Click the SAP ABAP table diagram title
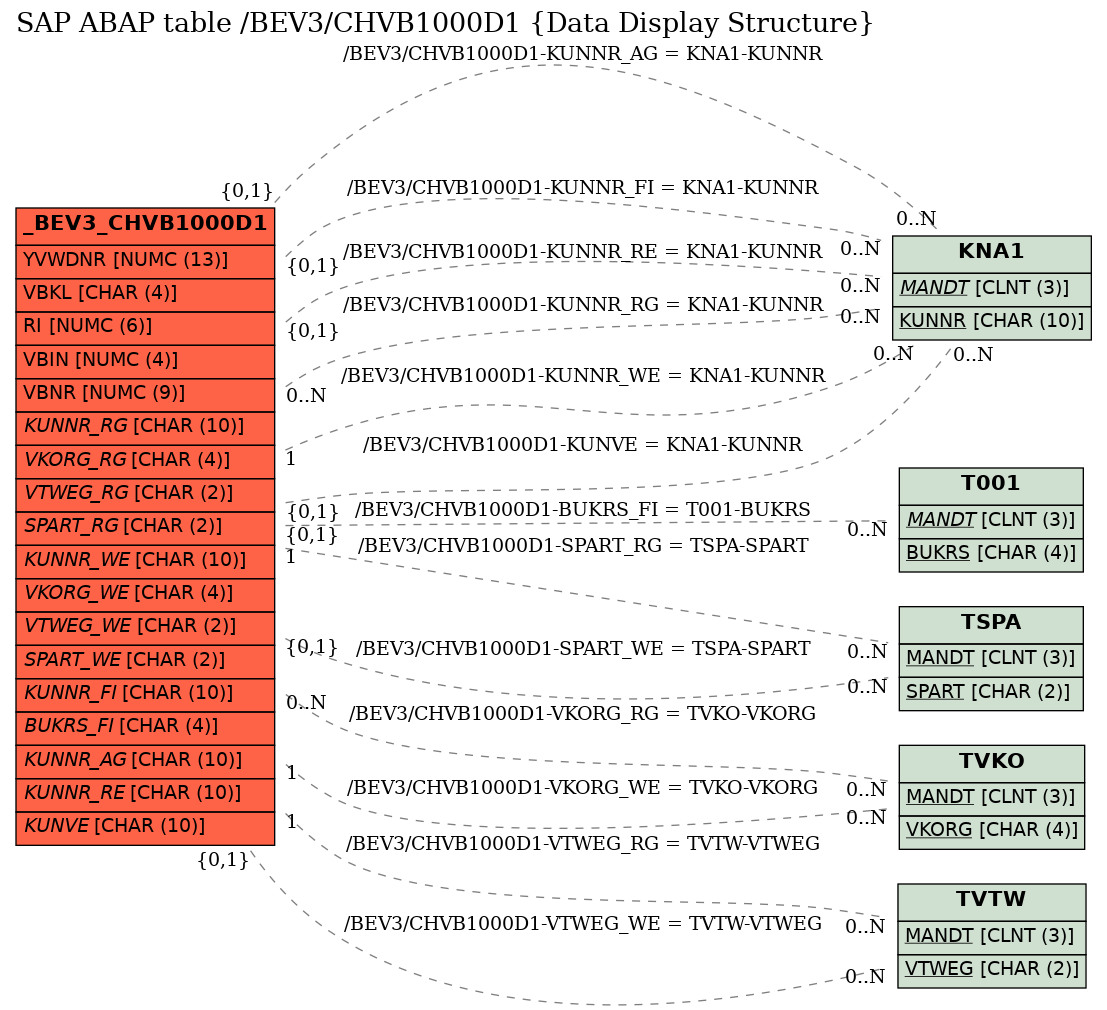 (x=445, y=23)
